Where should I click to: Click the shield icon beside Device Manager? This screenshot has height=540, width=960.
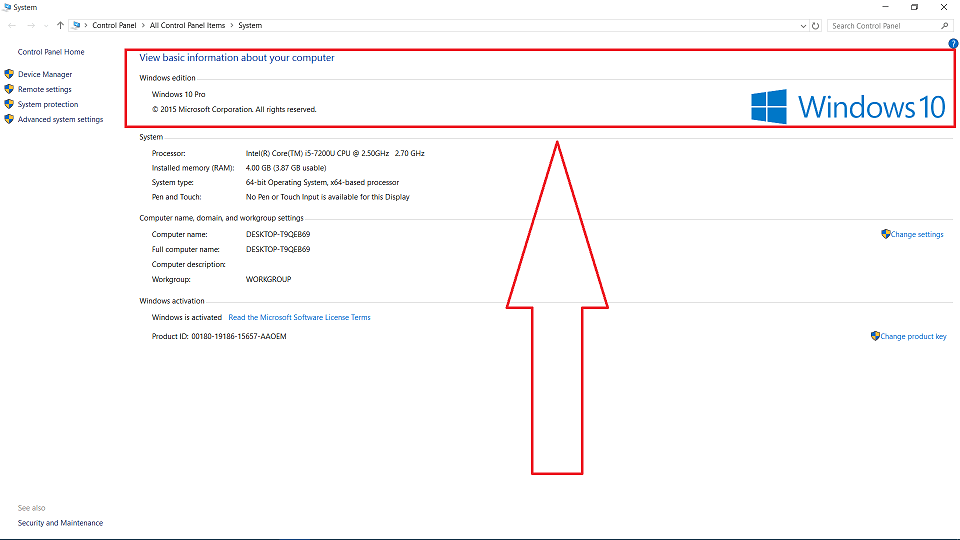9,74
